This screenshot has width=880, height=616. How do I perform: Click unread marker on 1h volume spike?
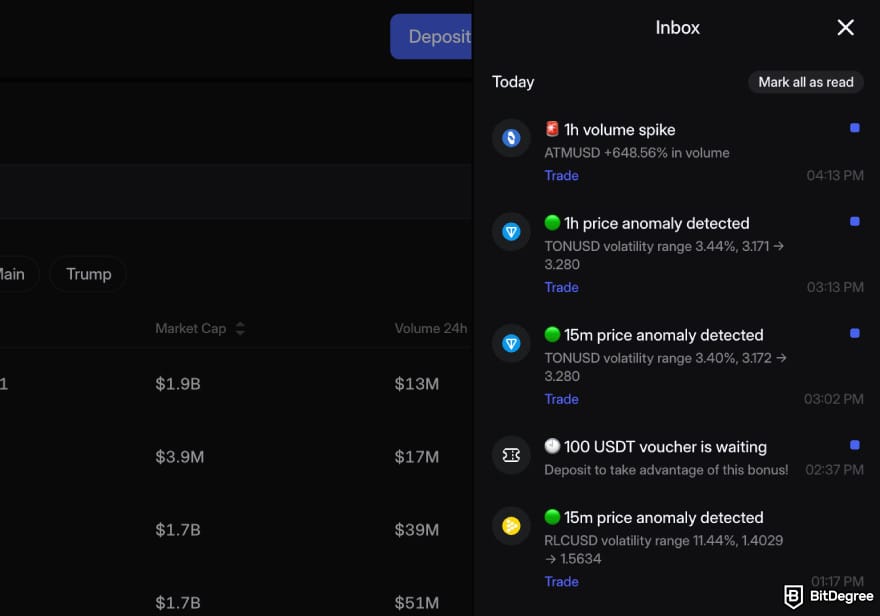pyautogui.click(x=854, y=128)
